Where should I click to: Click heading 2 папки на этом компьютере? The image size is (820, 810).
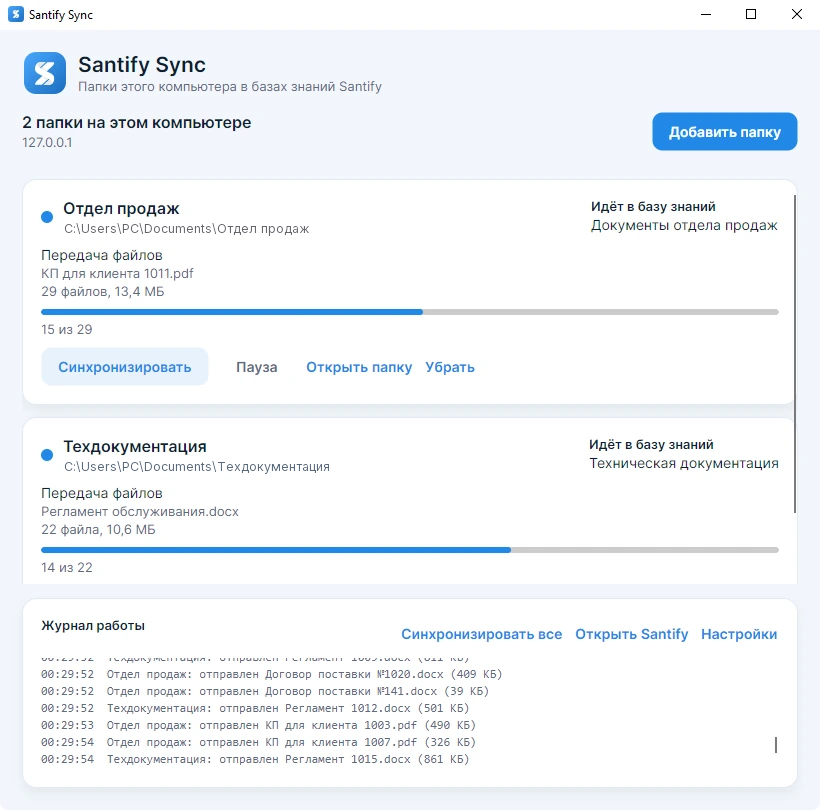click(x=136, y=122)
